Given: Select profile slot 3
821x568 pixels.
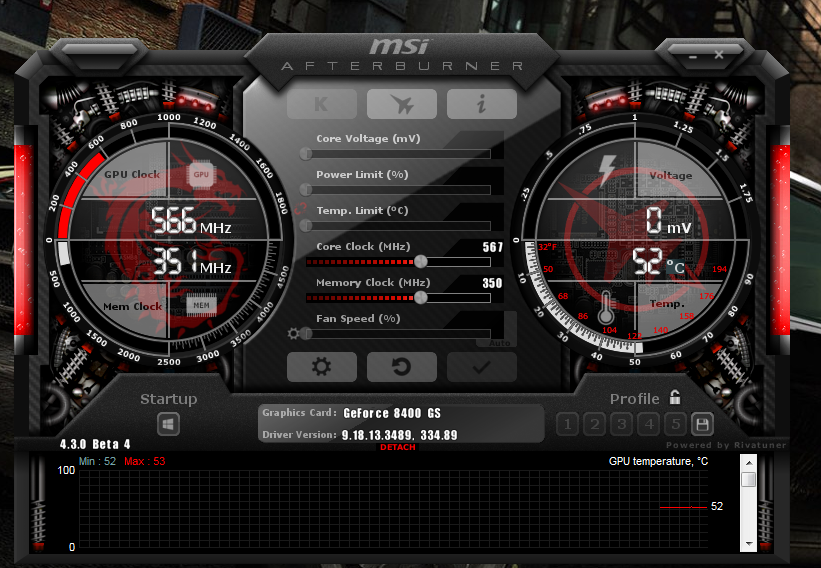Looking at the screenshot, I should pos(622,424).
